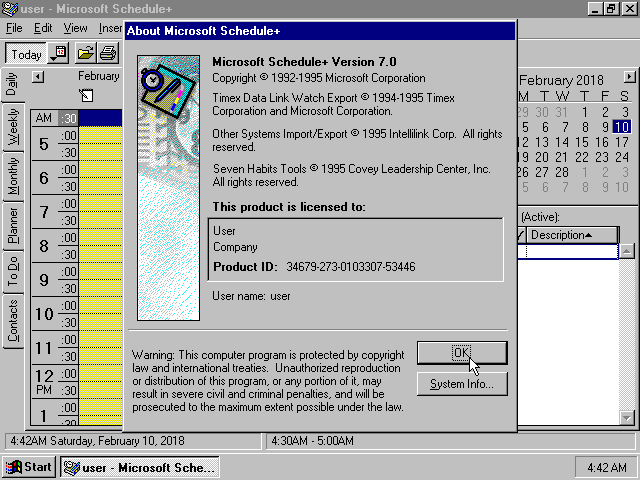Image resolution: width=640 pixels, height=480 pixels.
Task: Click the previous day arrow beside February
Action: [x=38, y=76]
